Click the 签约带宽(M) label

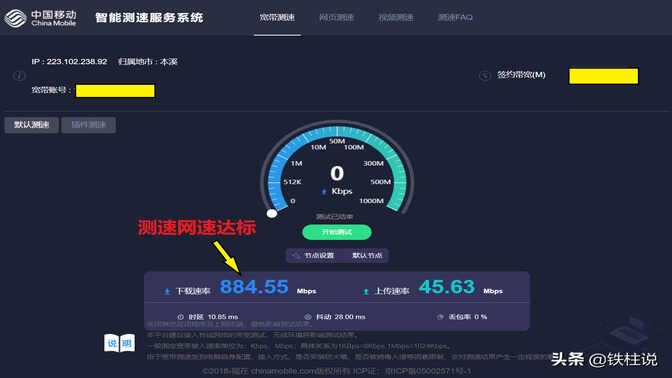521,75
